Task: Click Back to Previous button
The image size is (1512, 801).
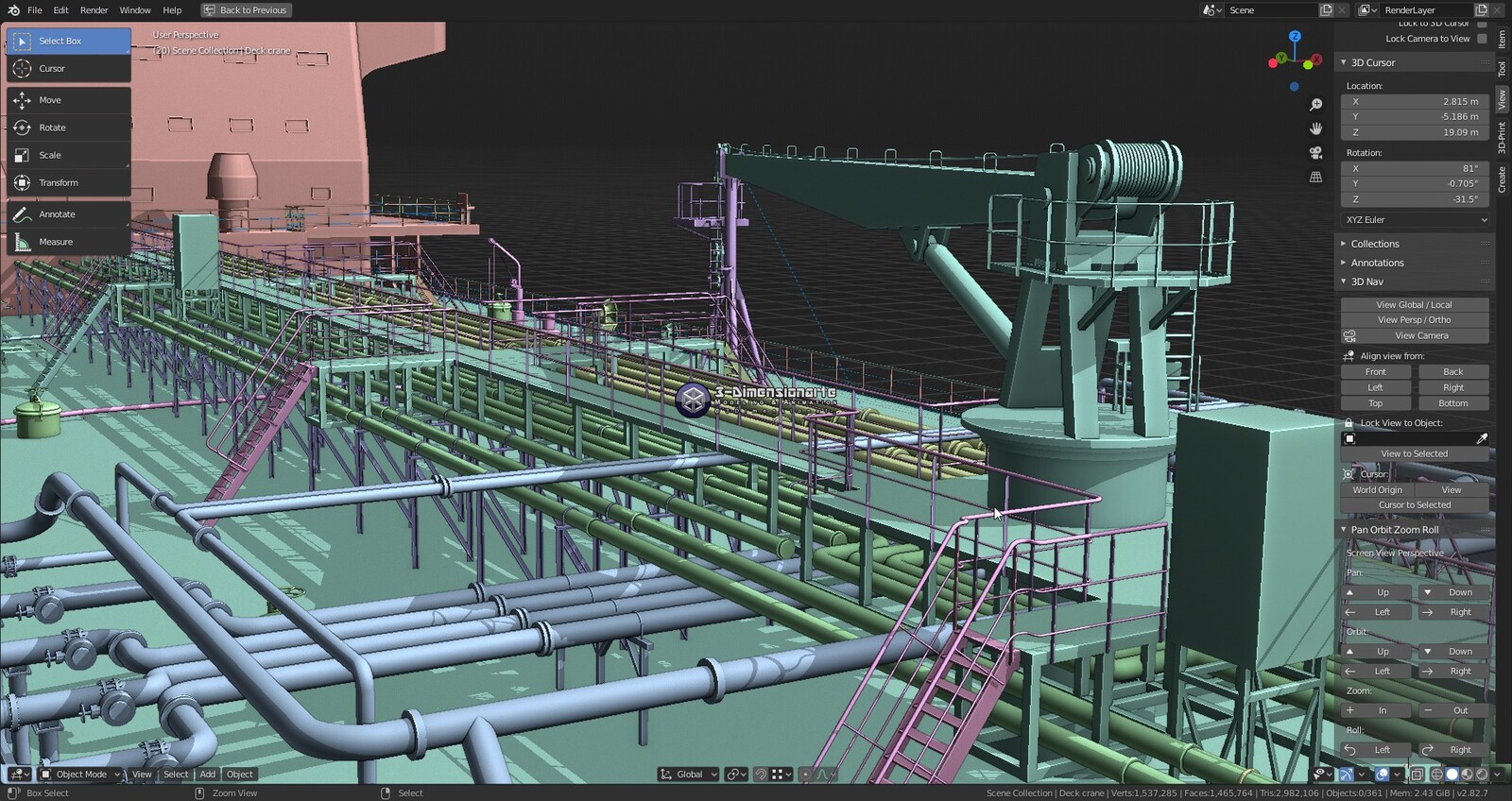Action: pyautogui.click(x=246, y=9)
